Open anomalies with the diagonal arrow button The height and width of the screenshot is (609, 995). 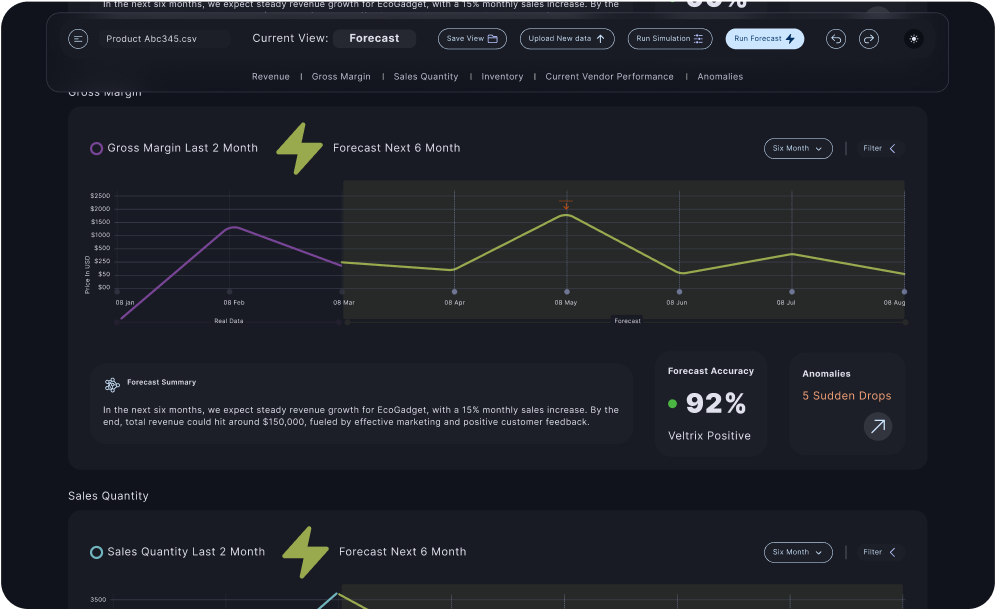pyautogui.click(x=878, y=426)
